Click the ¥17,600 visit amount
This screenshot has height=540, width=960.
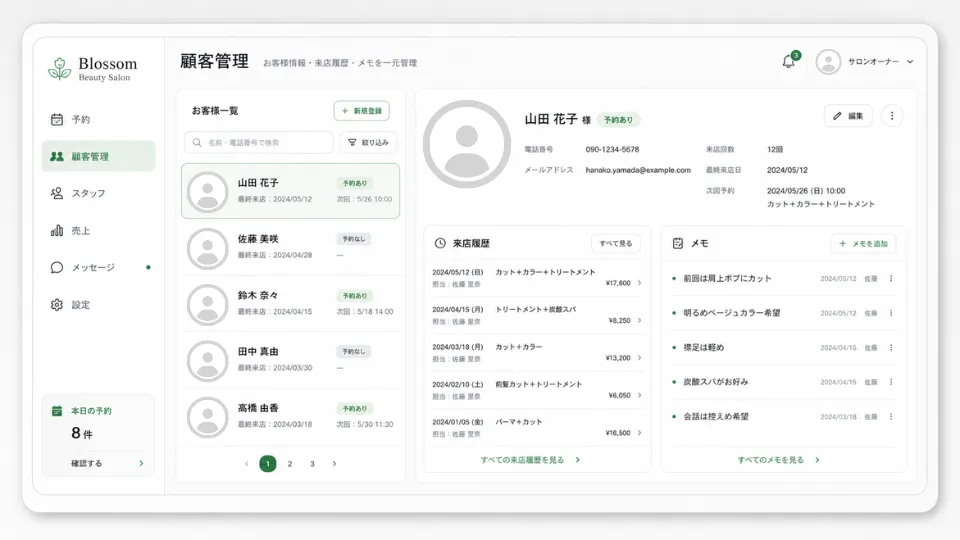pos(618,283)
